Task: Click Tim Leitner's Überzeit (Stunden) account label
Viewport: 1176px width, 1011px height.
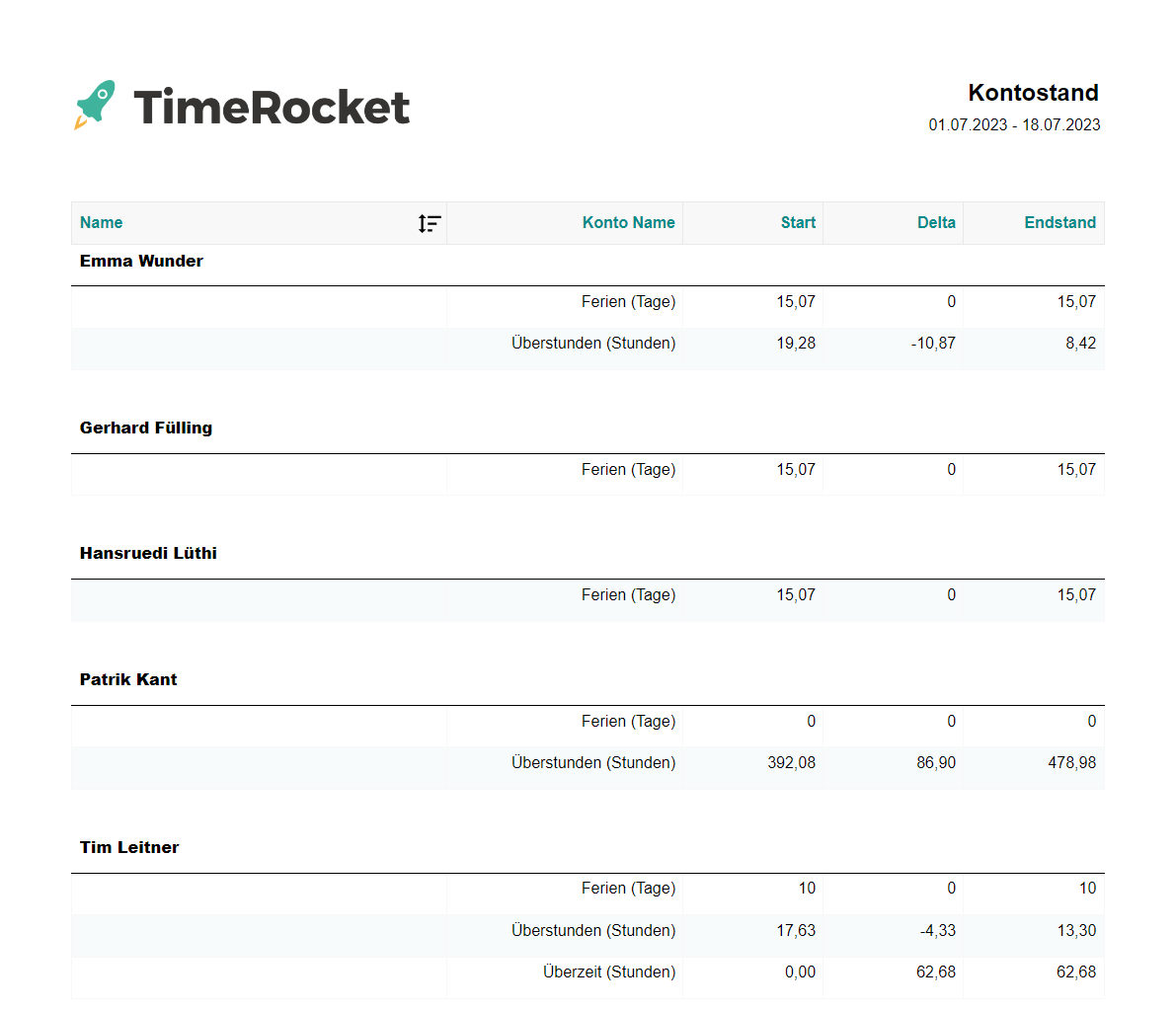Action: 609,972
